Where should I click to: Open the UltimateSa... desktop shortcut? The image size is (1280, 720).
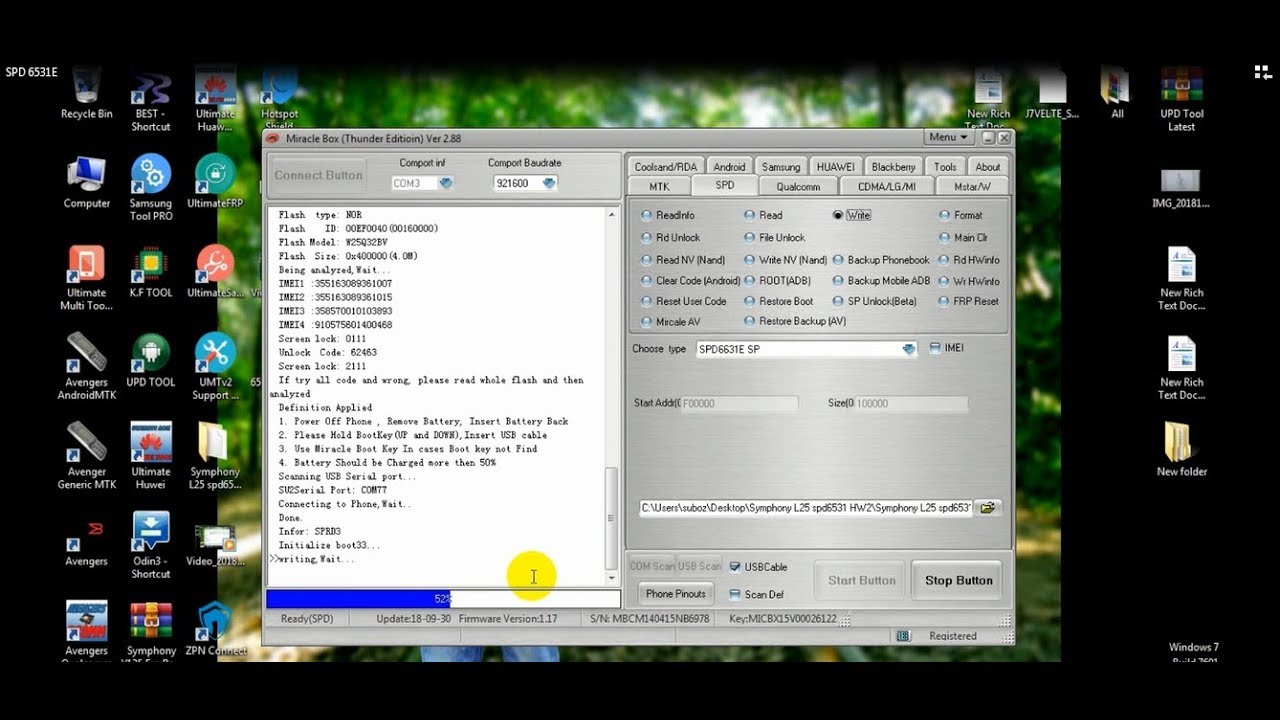(x=215, y=272)
